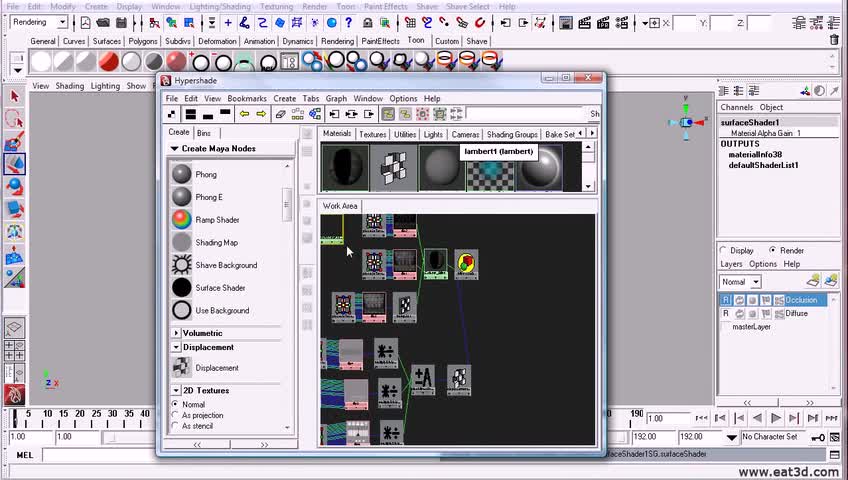Select the Occlusion render layer

coord(801,300)
